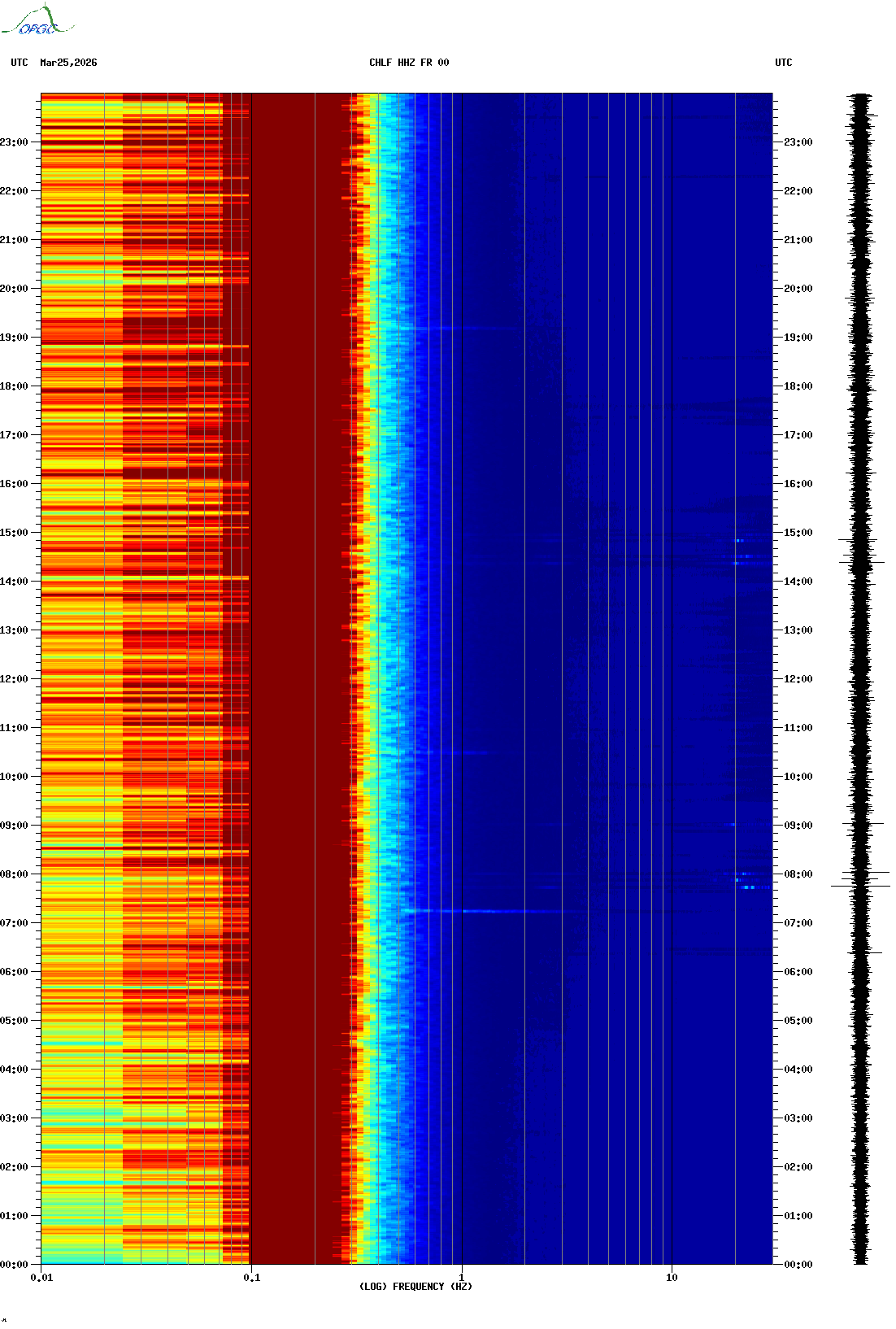The height and width of the screenshot is (1329, 896).
Task: Select the 15:00 label on right time axis
Action: [798, 533]
